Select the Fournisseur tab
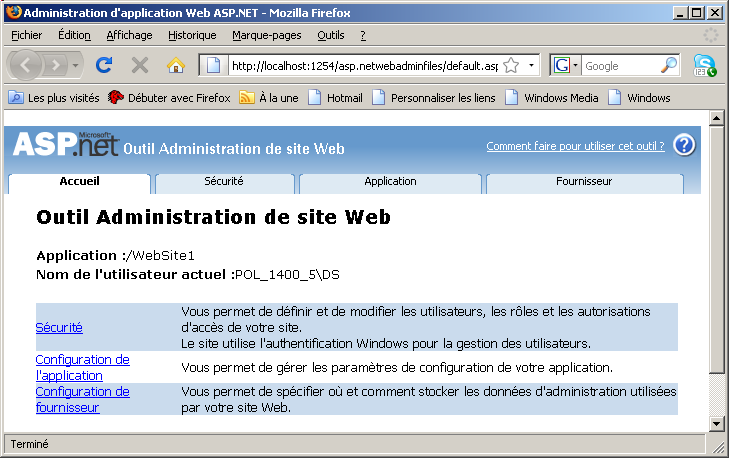 (583, 182)
